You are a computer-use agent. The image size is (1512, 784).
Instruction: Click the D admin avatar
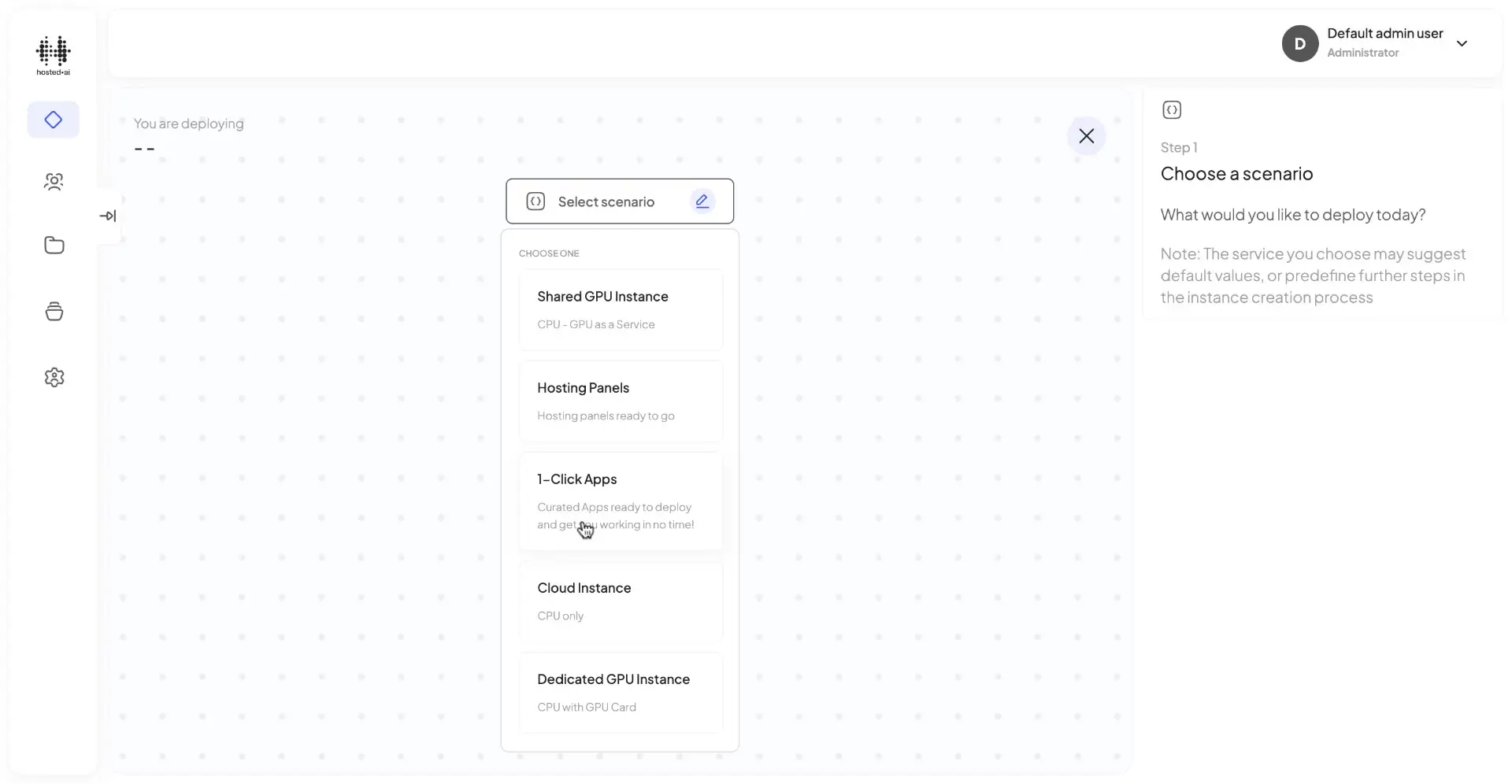[1300, 43]
